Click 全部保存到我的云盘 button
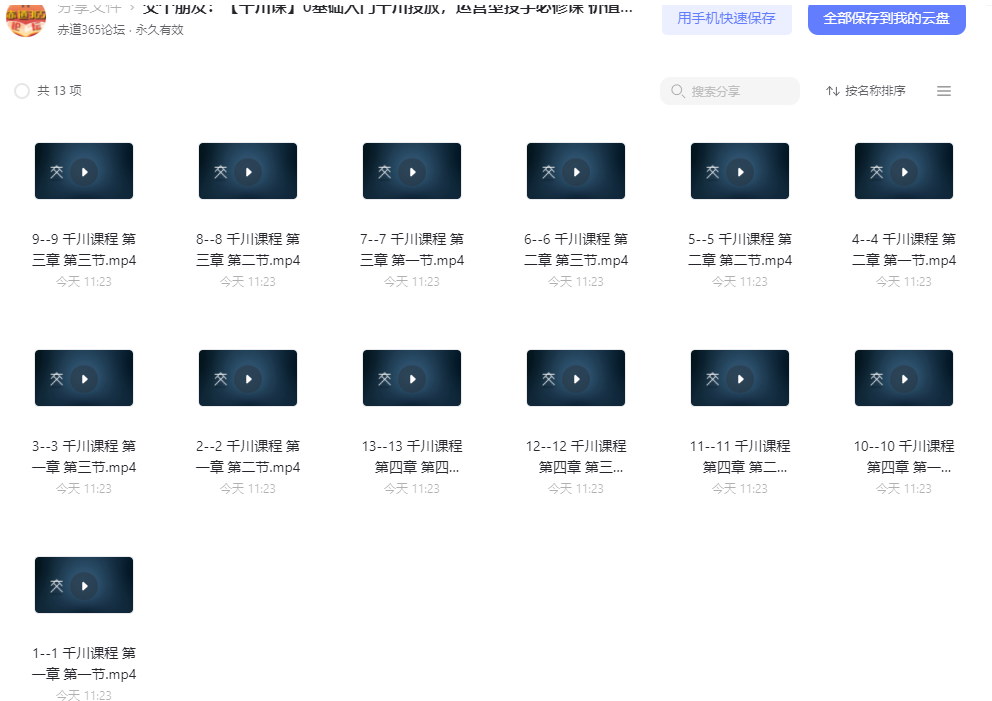 tap(886, 18)
